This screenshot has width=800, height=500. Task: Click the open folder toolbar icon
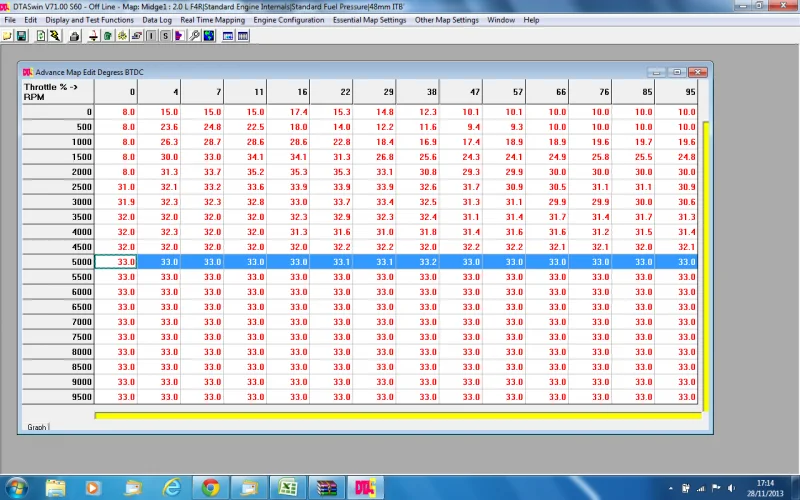pyautogui.click(x=7, y=36)
